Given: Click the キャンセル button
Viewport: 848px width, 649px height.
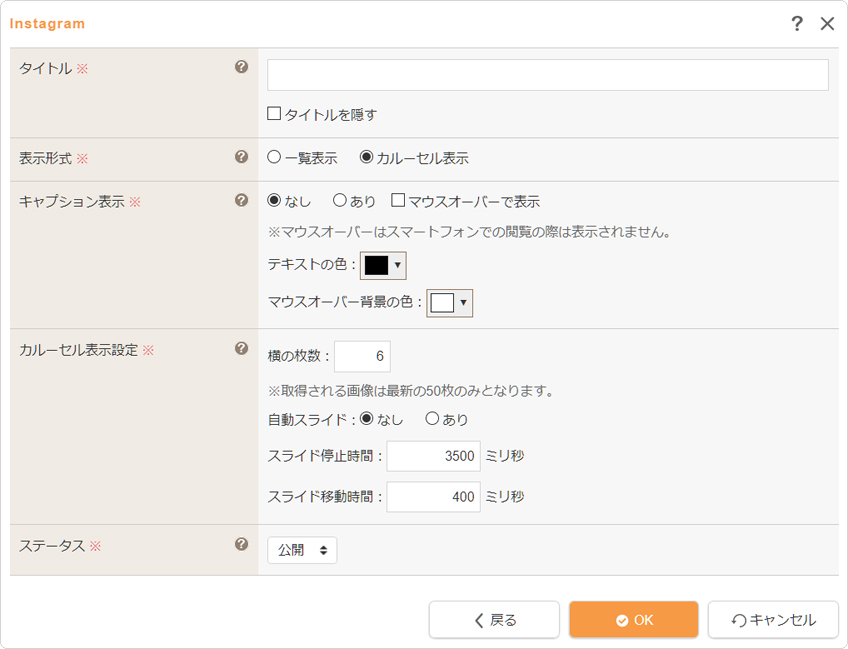Looking at the screenshot, I should pyautogui.click(x=773, y=620).
